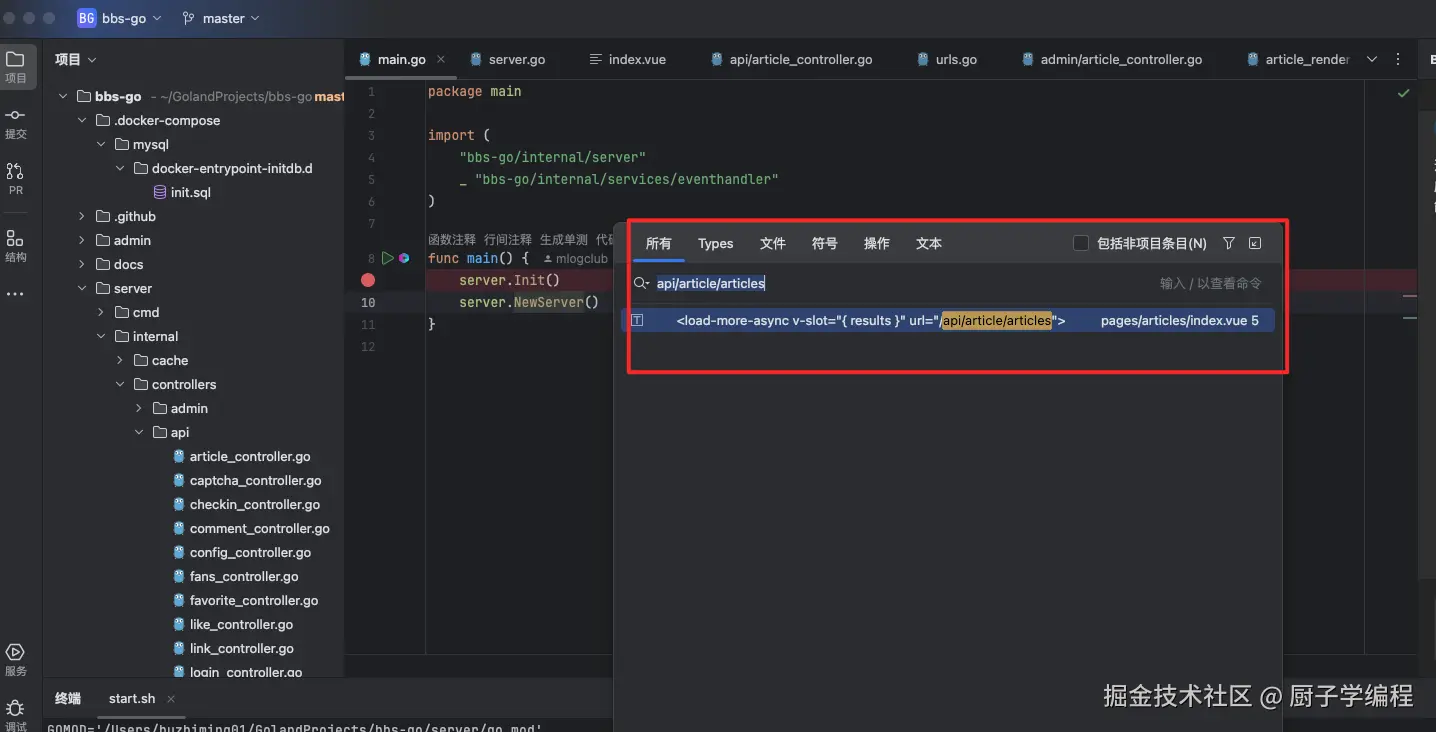Image resolution: width=1436 pixels, height=732 pixels.
Task: Select the Symbols (符号) search tab
Action: 825,243
